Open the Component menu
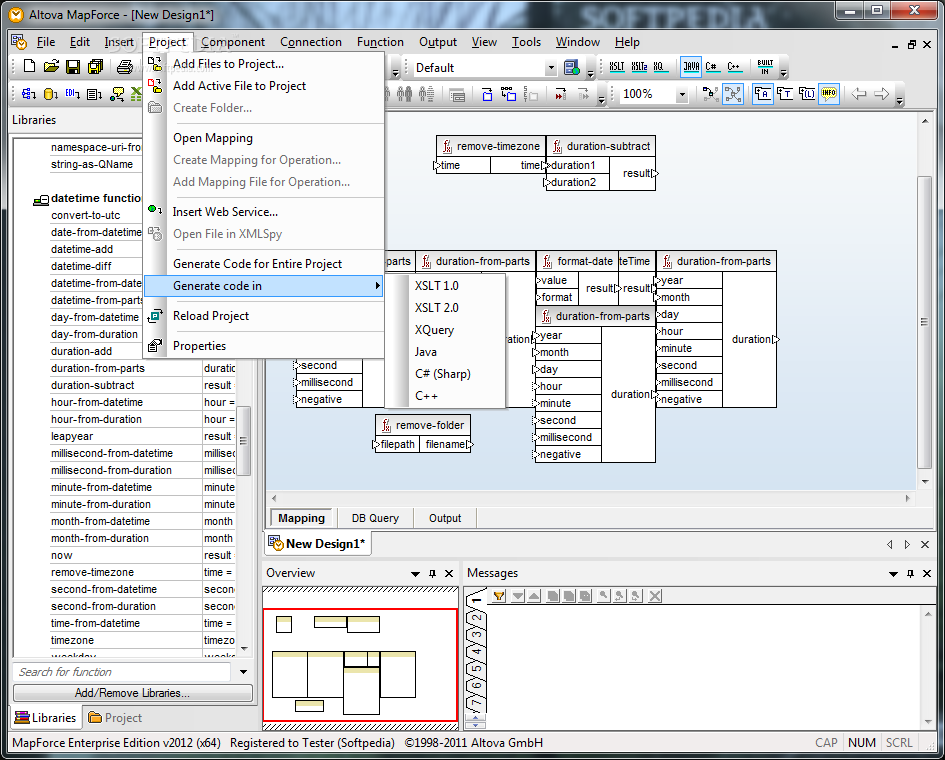 [233, 42]
